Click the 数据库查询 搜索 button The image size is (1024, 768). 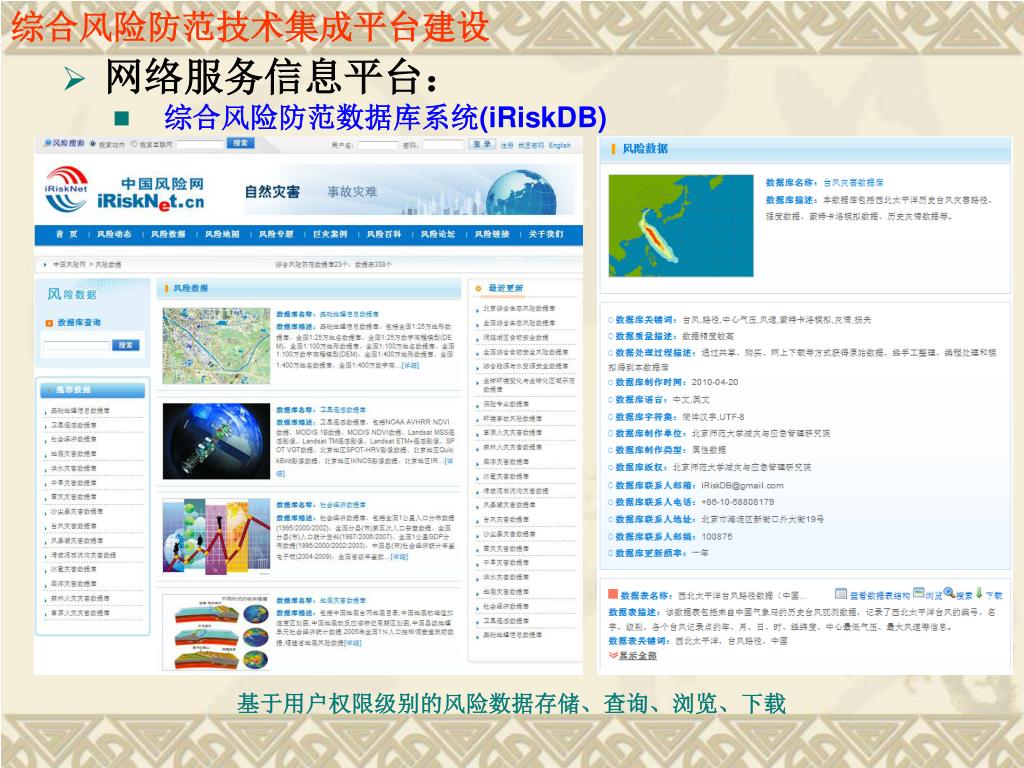coord(126,345)
